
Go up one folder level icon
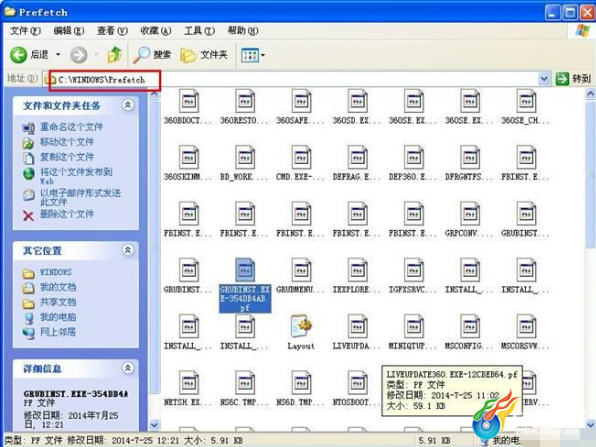coord(114,55)
